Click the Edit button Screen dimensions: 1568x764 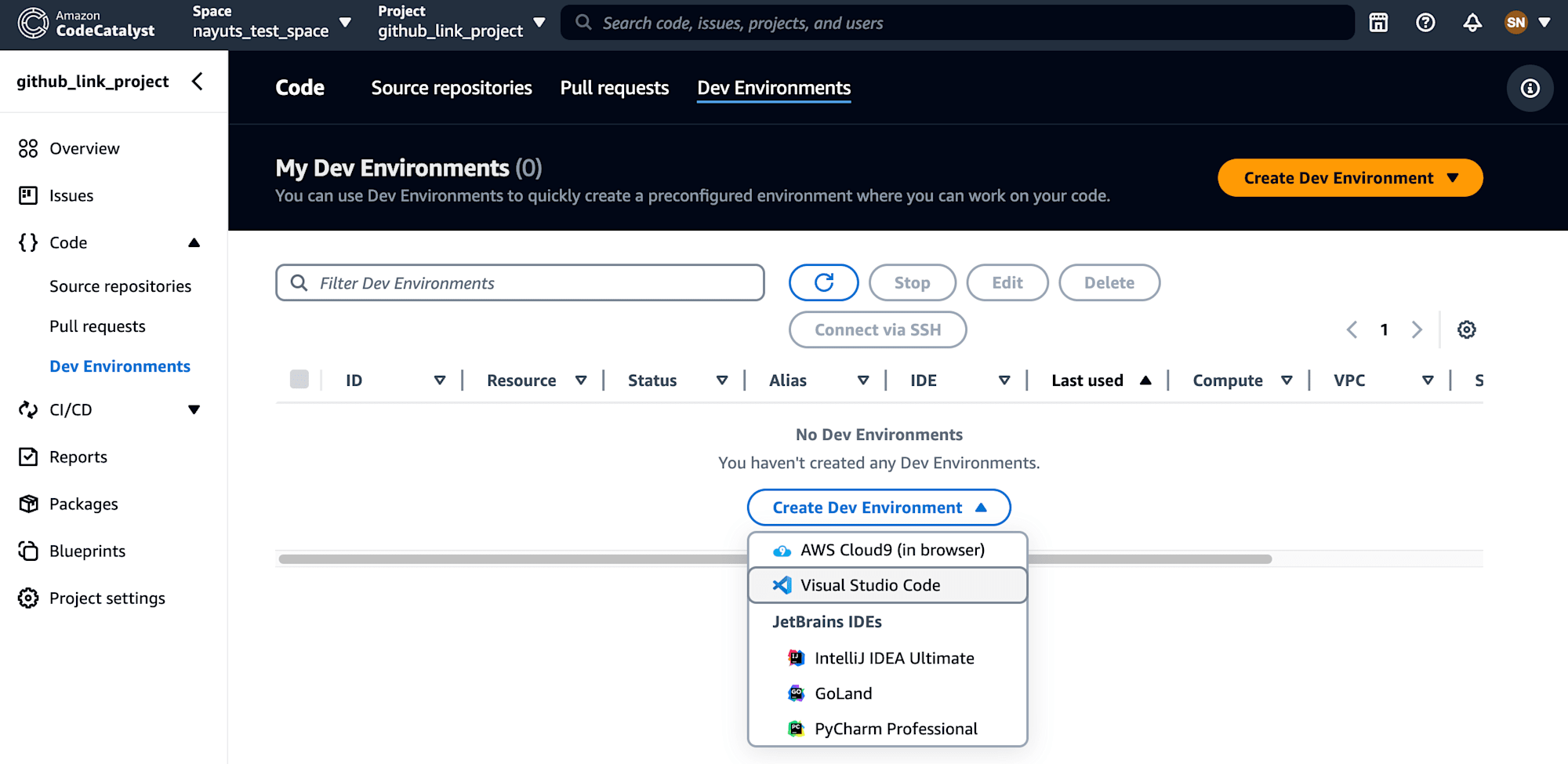click(1007, 282)
